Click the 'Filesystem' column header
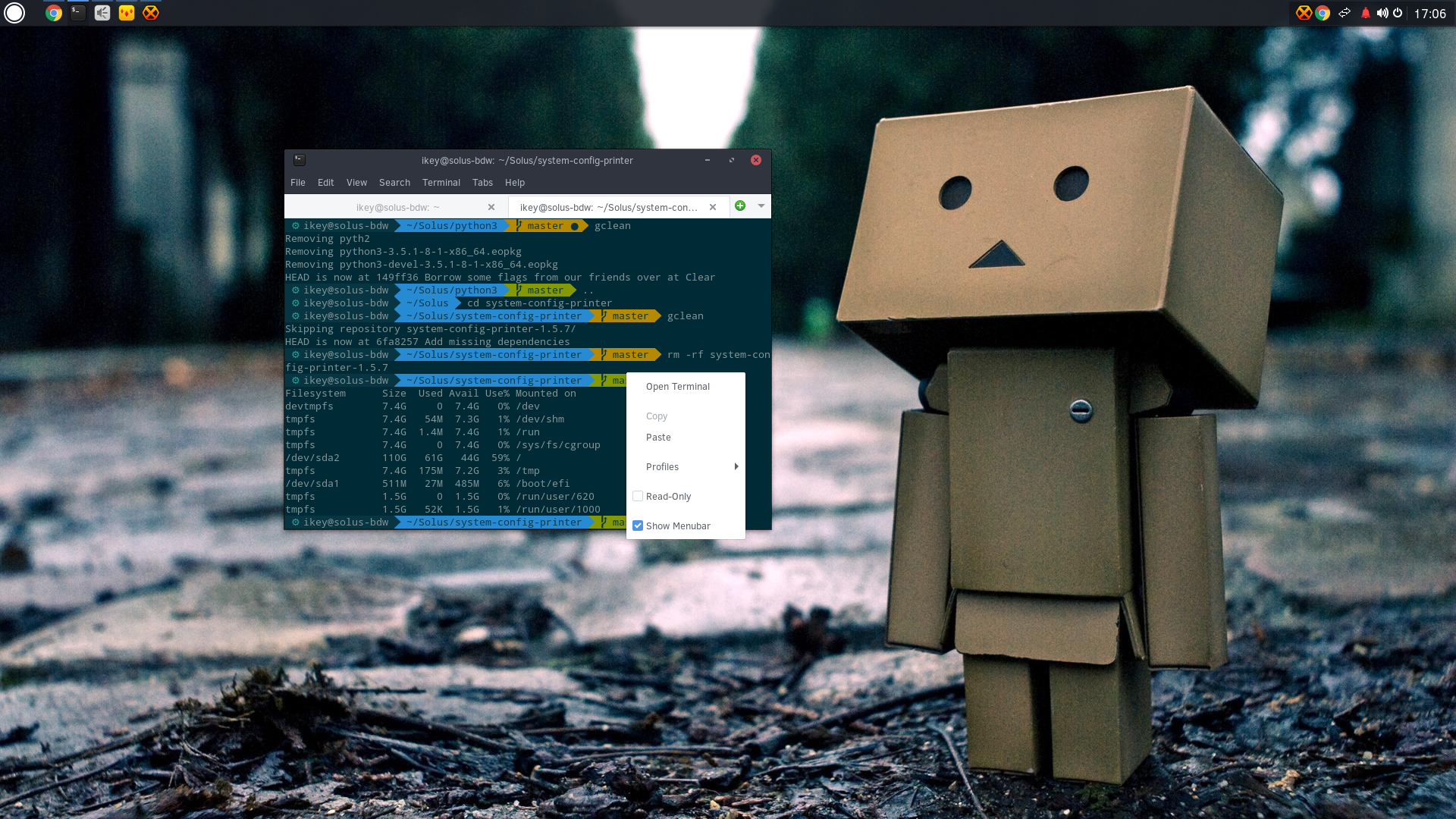Image resolution: width=1456 pixels, height=819 pixels. pos(315,394)
